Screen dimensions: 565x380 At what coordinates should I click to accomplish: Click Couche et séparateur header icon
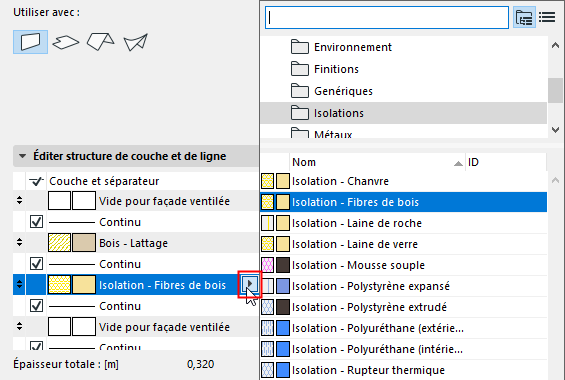point(36,181)
